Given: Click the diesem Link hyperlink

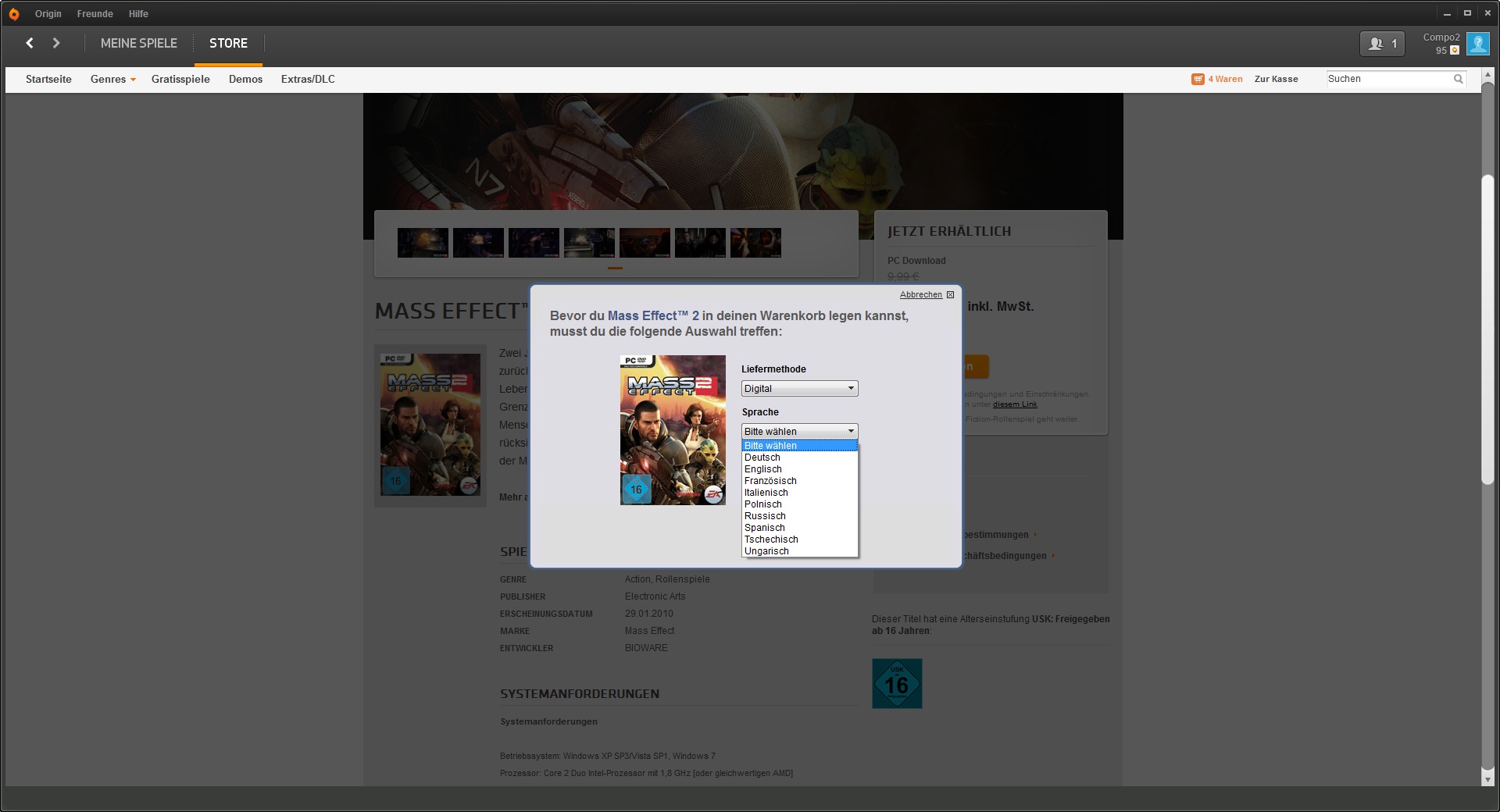Looking at the screenshot, I should point(1015,404).
